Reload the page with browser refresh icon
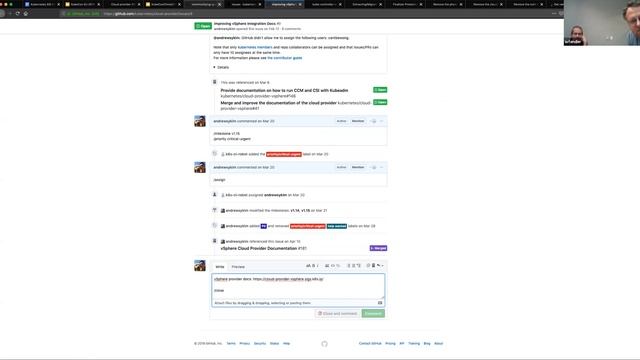640x360 pixels. [x=18, y=13]
